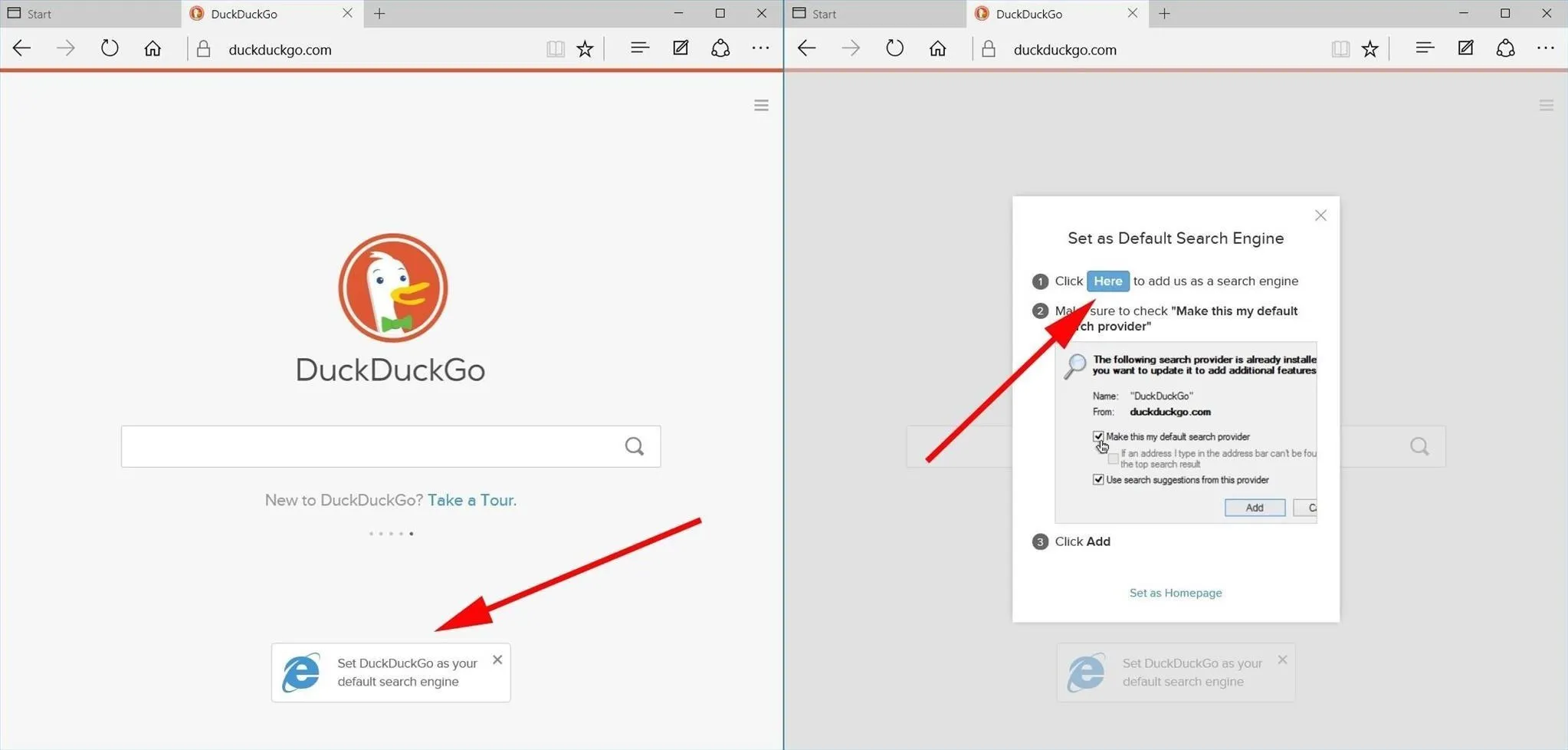The height and width of the screenshot is (750, 1568).
Task: Open share/feedback icon in left browser window
Action: coord(720,48)
